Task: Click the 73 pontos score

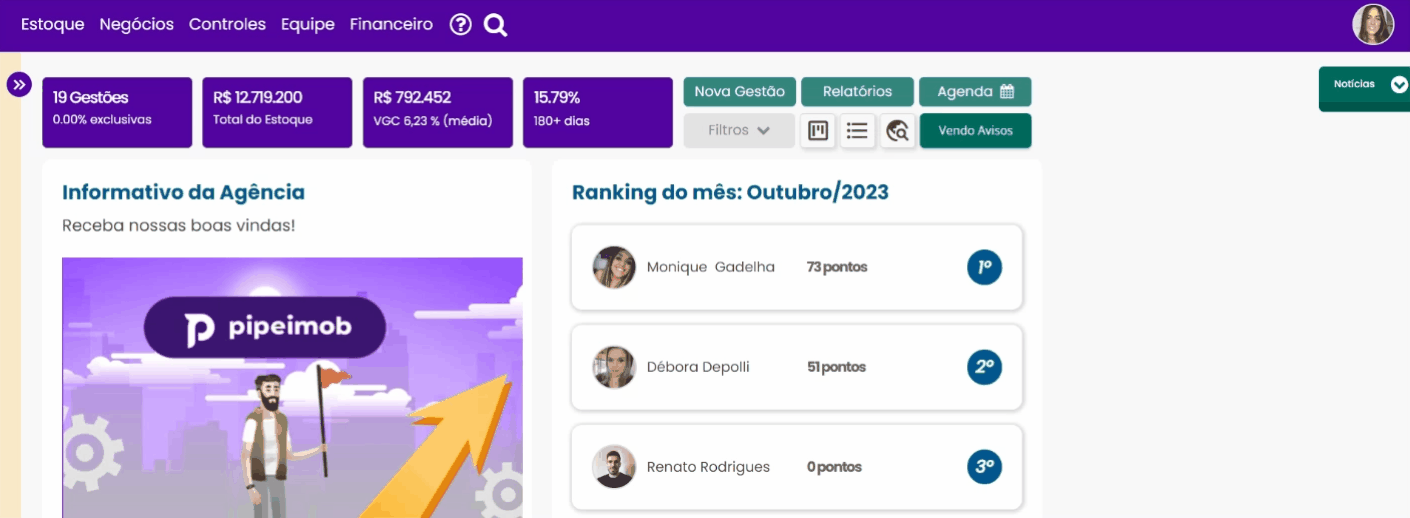Action: click(837, 267)
